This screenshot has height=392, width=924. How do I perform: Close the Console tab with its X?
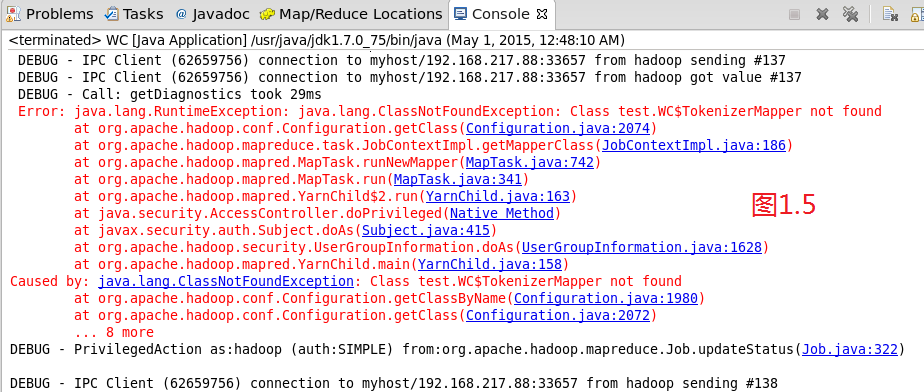click(x=543, y=14)
